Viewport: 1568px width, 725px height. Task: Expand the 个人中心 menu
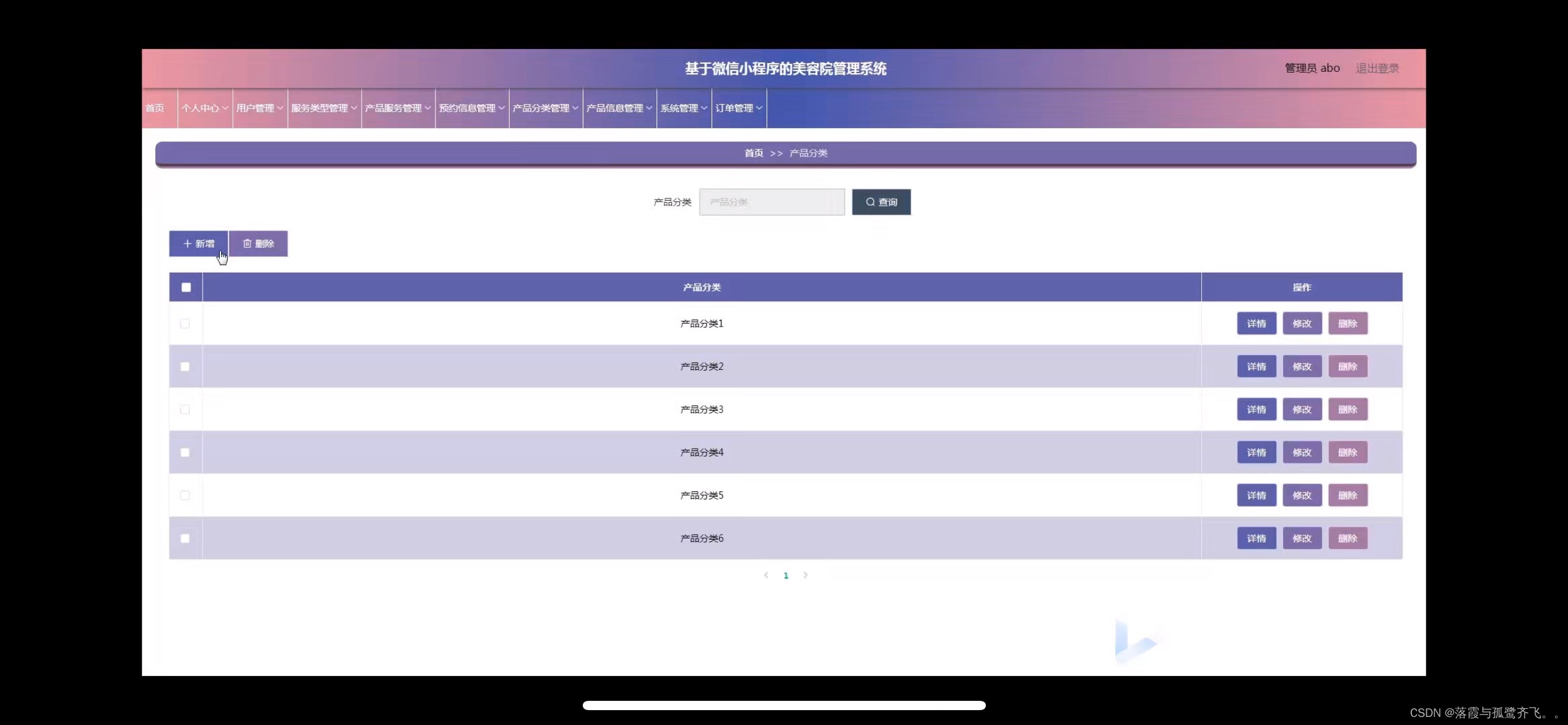pyautogui.click(x=205, y=108)
